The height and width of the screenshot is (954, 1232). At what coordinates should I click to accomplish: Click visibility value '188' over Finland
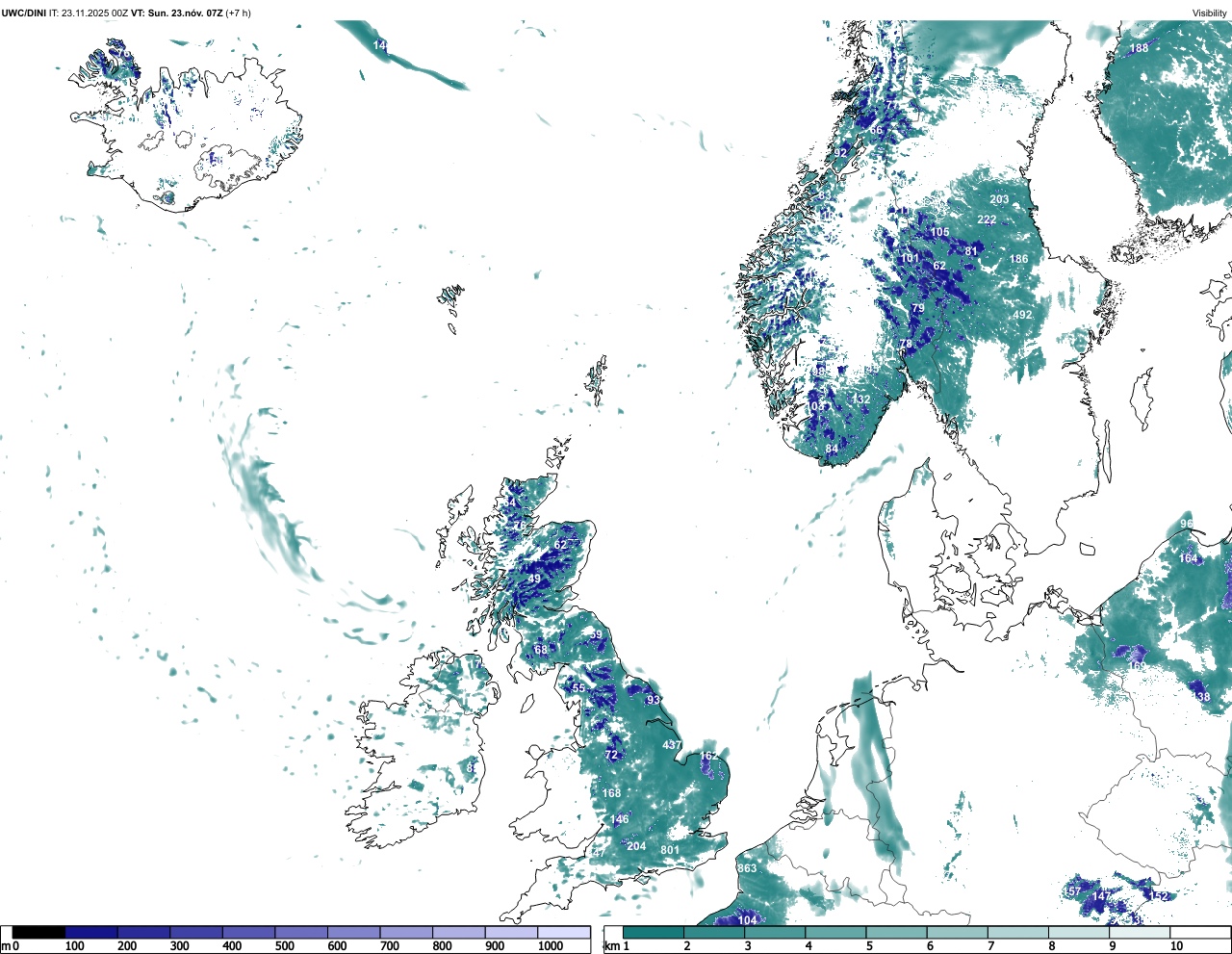coord(1139,48)
